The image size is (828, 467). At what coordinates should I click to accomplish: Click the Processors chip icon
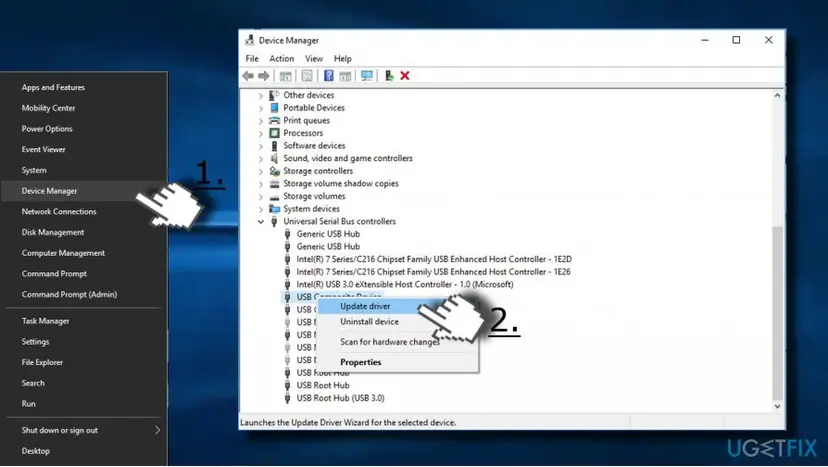[x=274, y=133]
